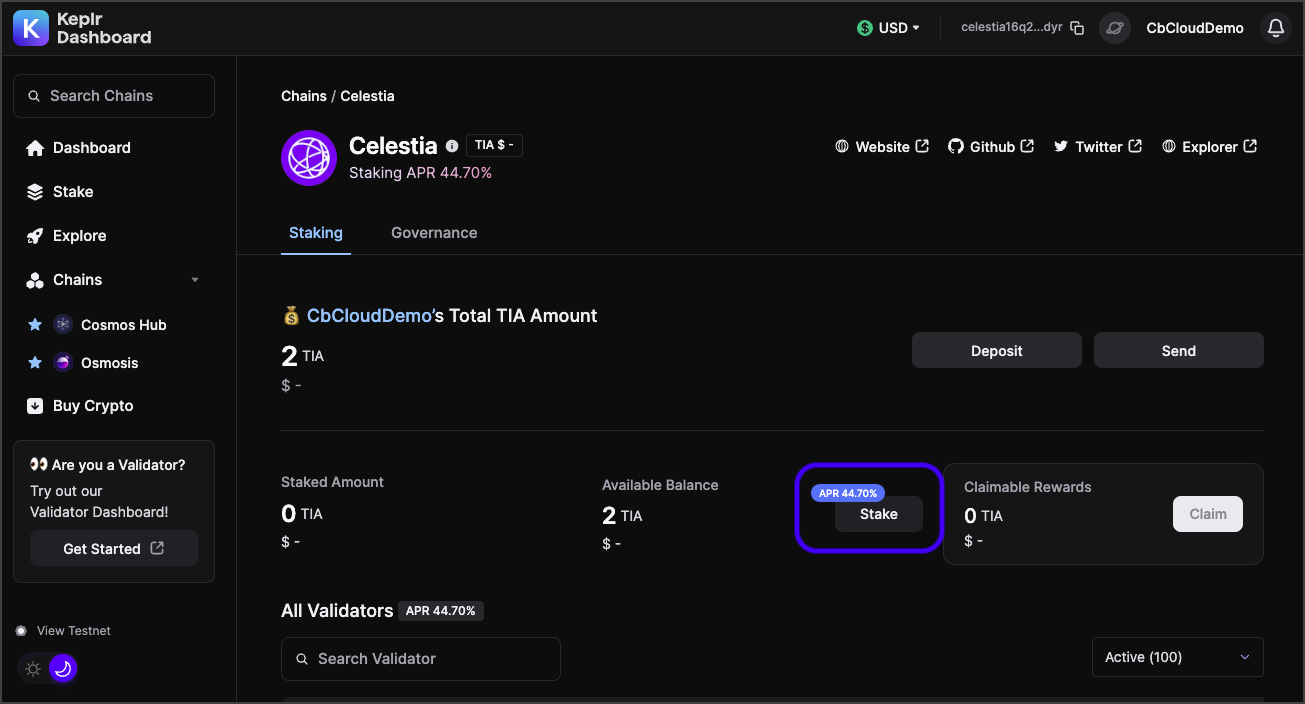Toggle the View Testnet radio
This screenshot has height=704, width=1305.
[x=21, y=631]
